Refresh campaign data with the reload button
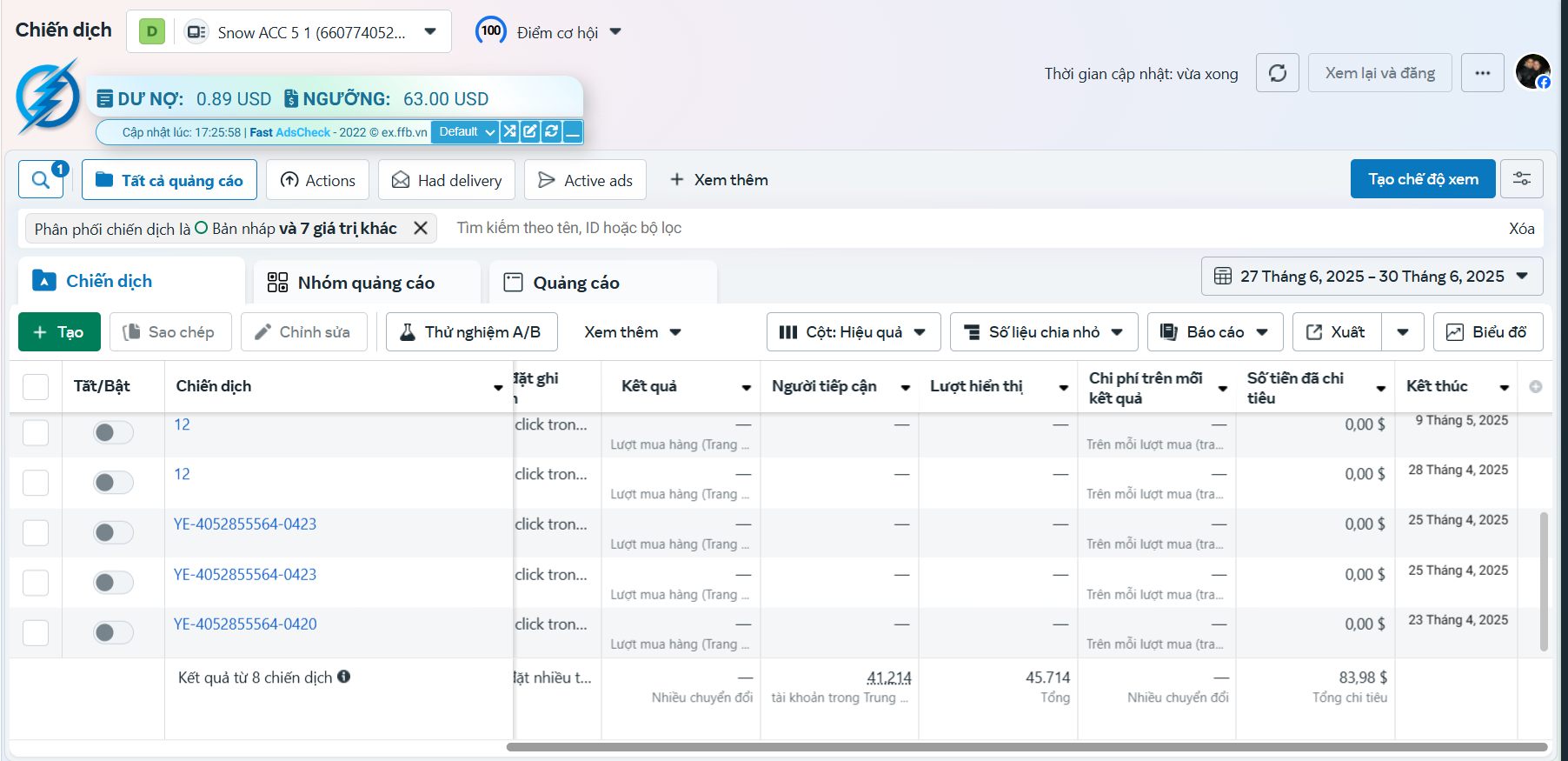 click(x=1278, y=73)
